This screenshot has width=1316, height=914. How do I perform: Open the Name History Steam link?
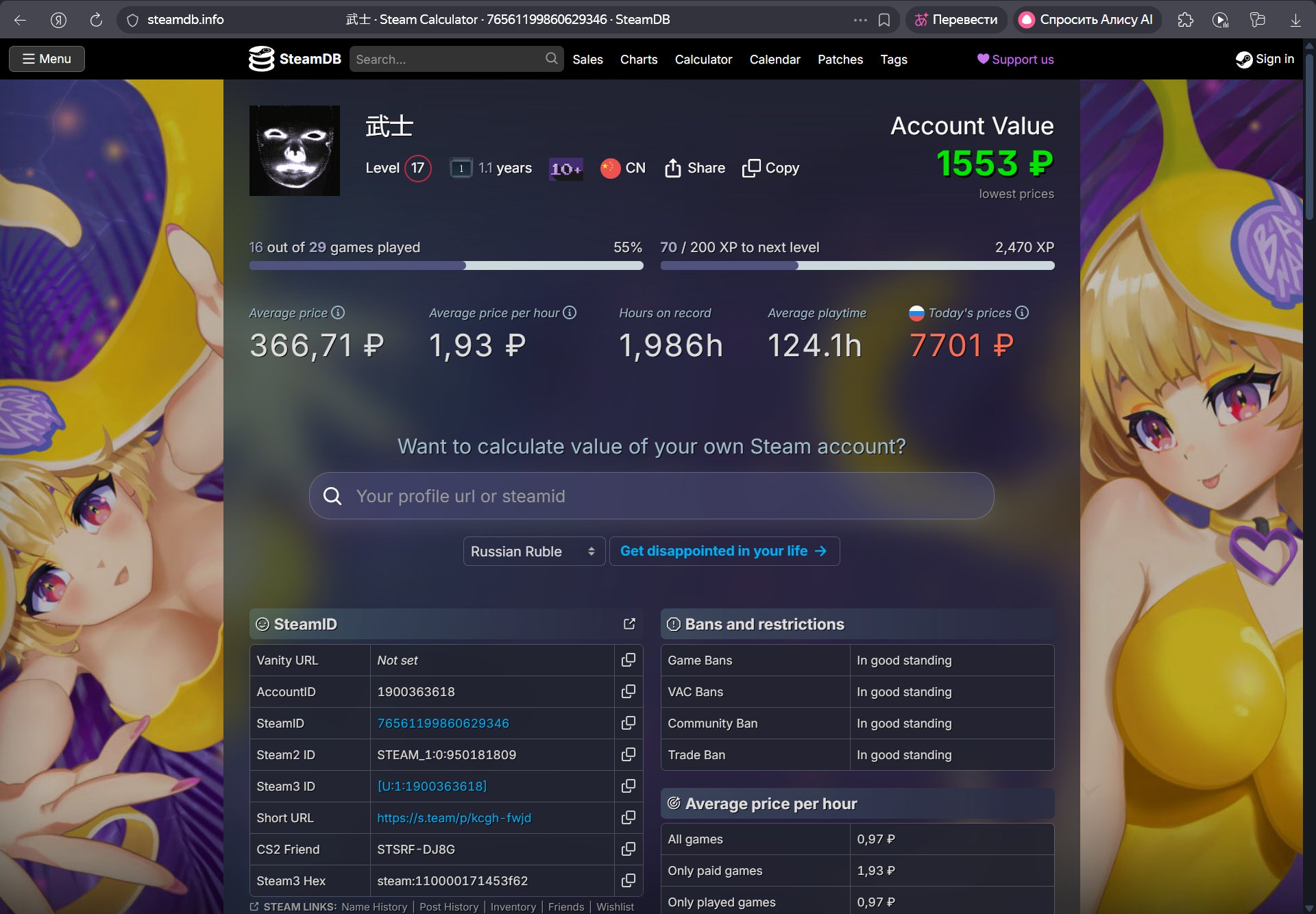coord(374,906)
